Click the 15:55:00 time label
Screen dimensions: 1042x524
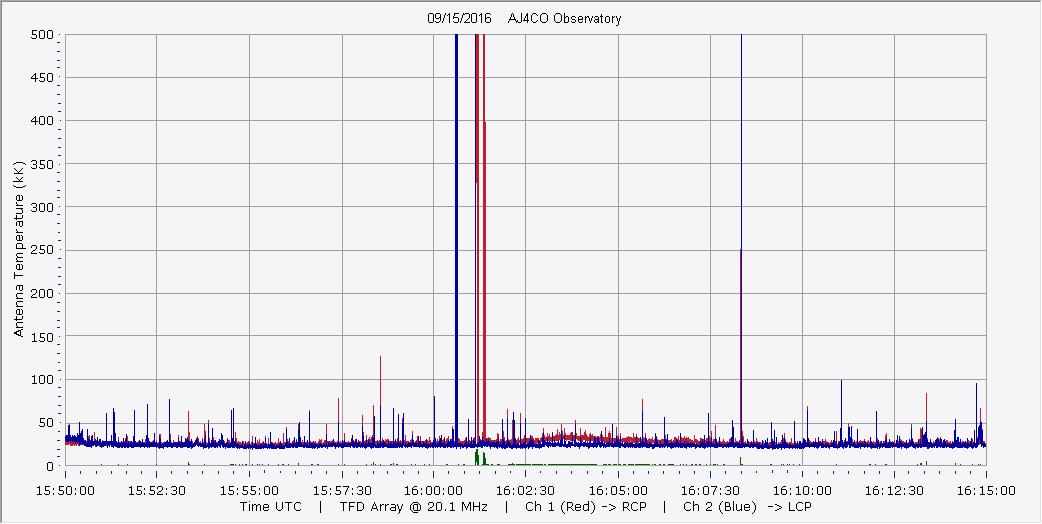(x=249, y=491)
